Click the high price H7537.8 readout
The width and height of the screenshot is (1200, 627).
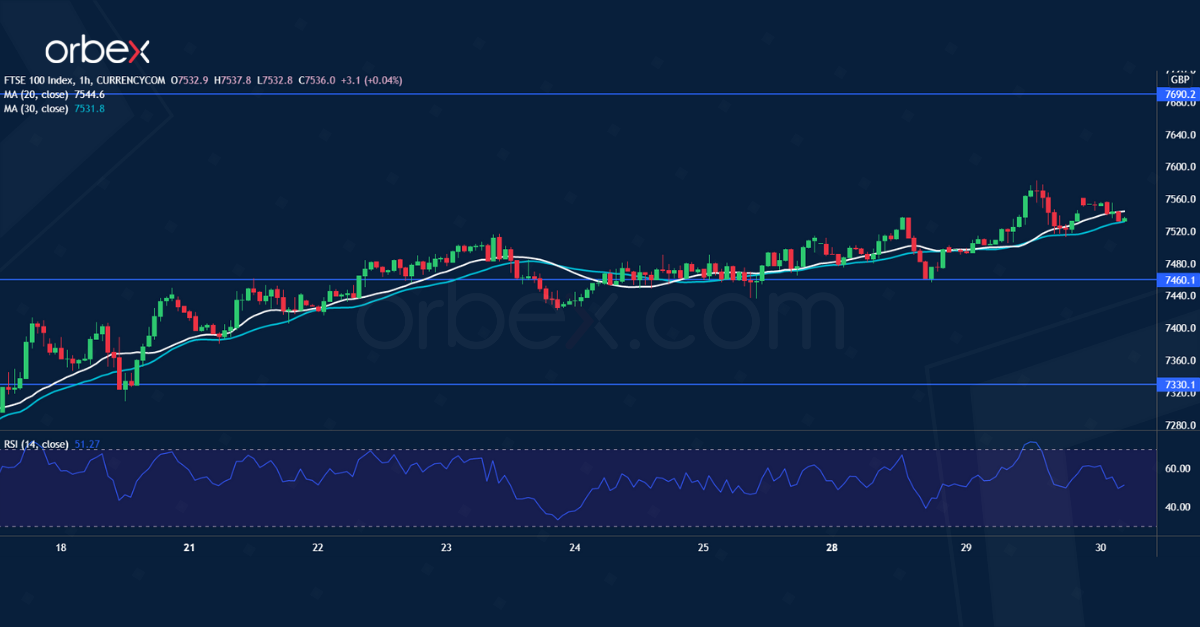[x=233, y=80]
